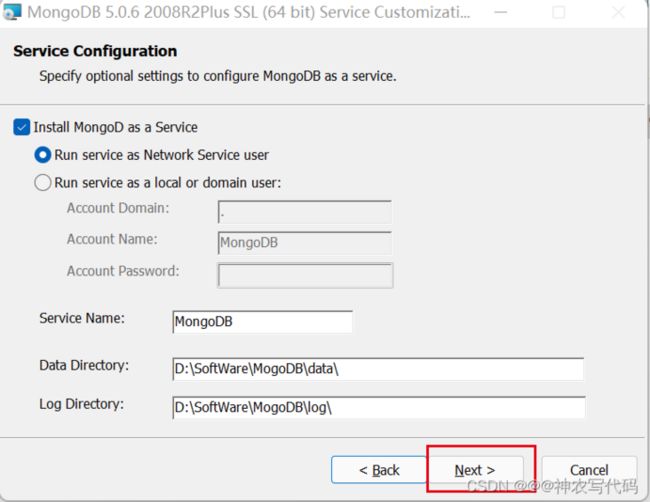Focus the Account Name field containing MongoDB
The image size is (650, 502).
pyautogui.click(x=305, y=243)
